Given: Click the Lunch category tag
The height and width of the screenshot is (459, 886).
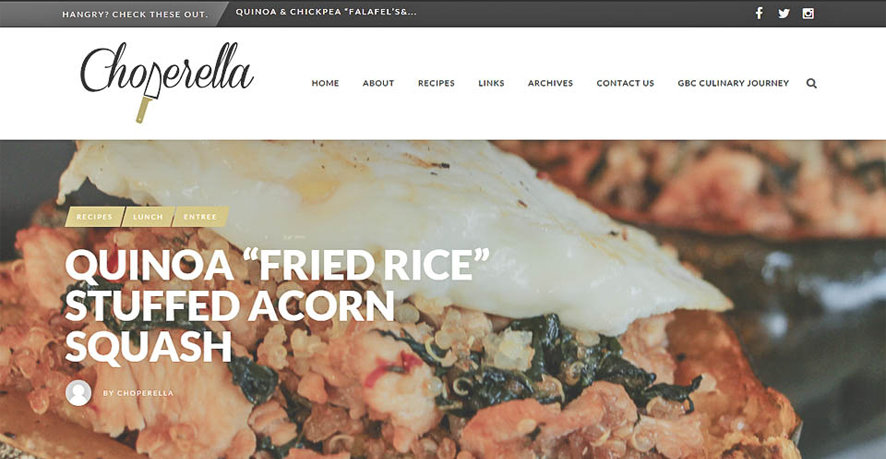Looking at the screenshot, I should [148, 216].
